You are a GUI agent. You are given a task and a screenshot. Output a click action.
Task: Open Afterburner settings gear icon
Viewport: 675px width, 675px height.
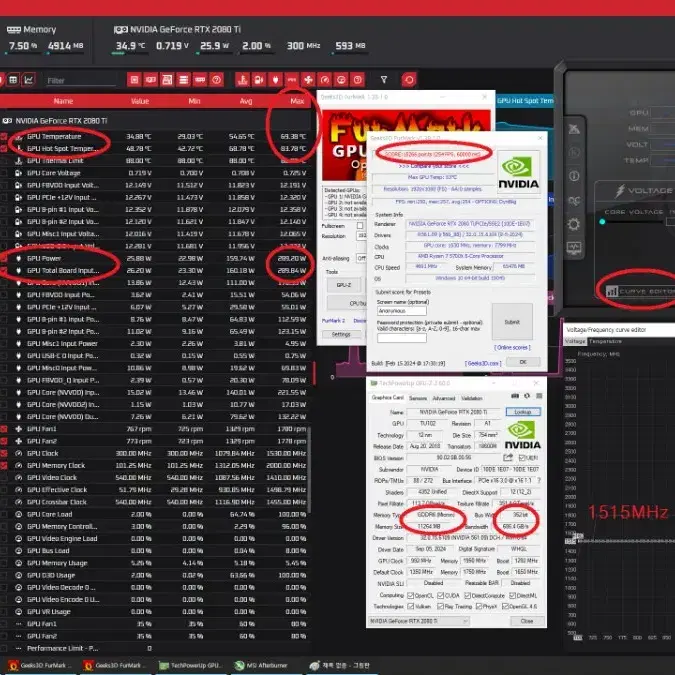tap(574, 224)
